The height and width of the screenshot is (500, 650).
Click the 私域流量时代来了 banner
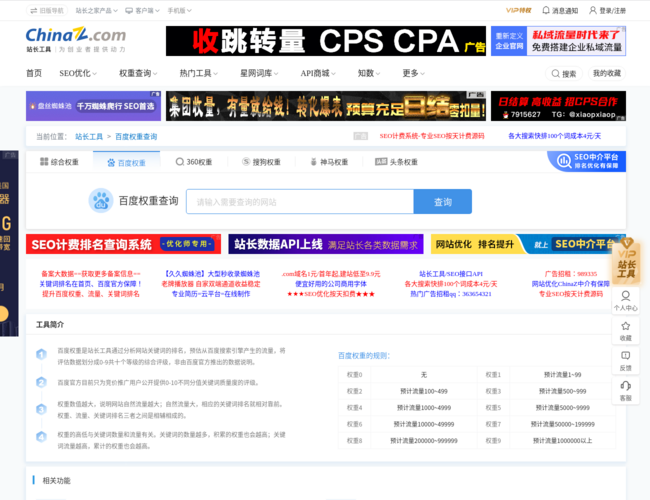tap(558, 41)
